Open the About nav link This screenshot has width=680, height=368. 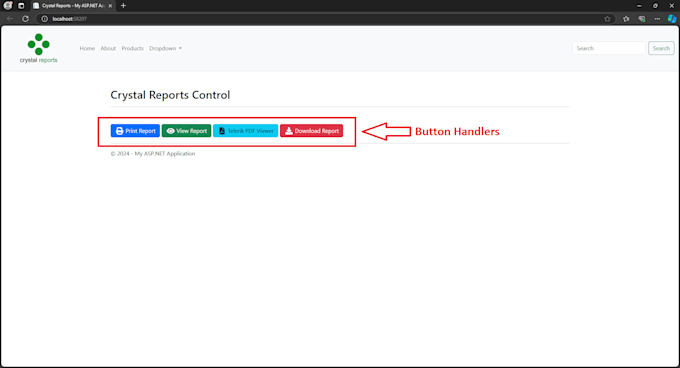pyautogui.click(x=108, y=49)
